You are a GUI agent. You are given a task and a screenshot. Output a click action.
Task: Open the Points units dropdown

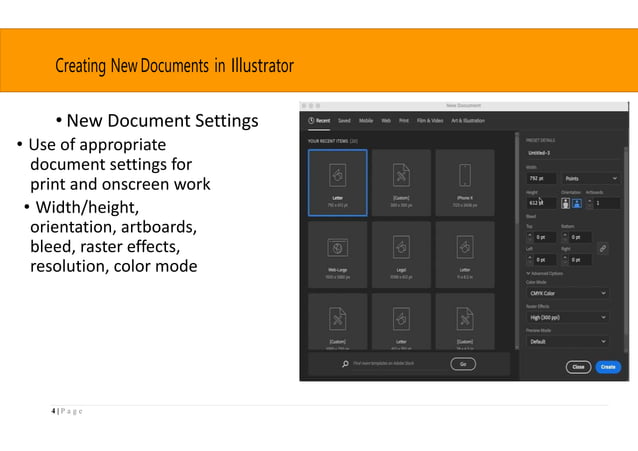coord(591,178)
